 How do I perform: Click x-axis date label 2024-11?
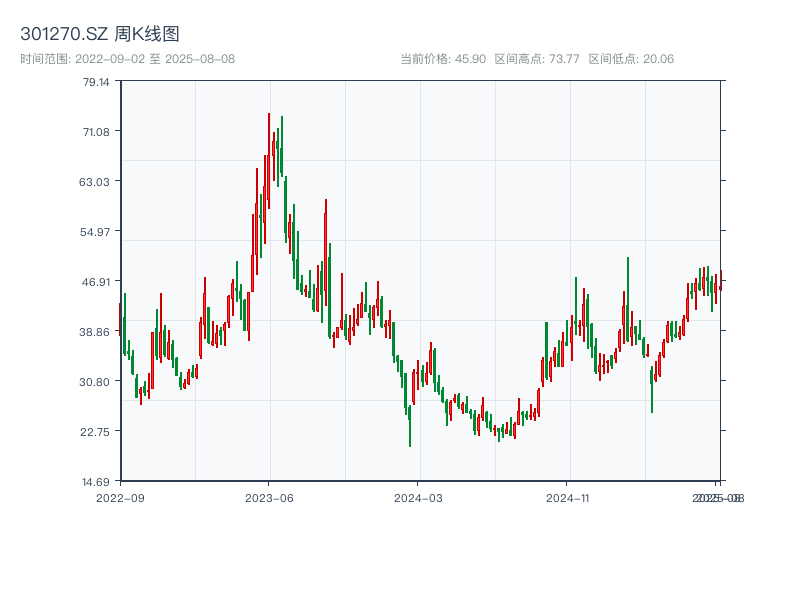pos(567,498)
